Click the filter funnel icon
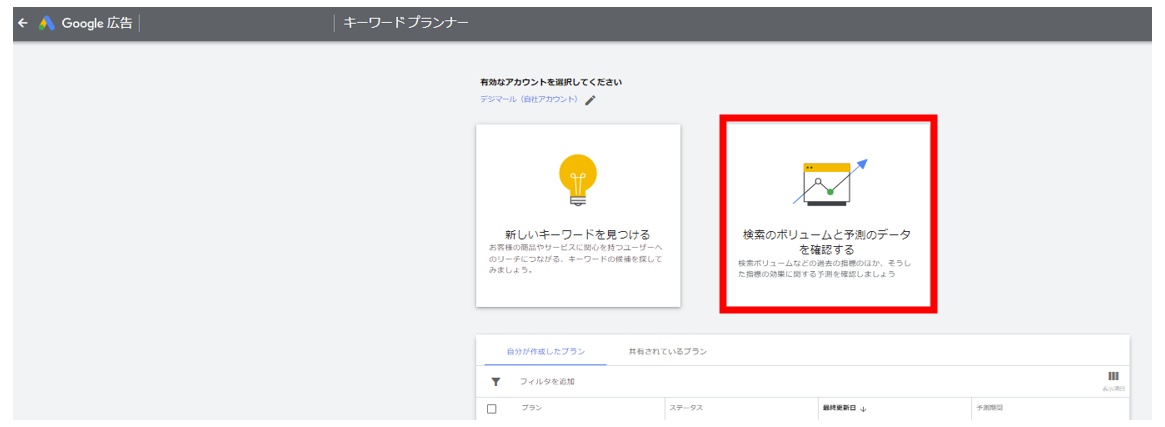Screen dimensions: 1165x427 [496, 382]
